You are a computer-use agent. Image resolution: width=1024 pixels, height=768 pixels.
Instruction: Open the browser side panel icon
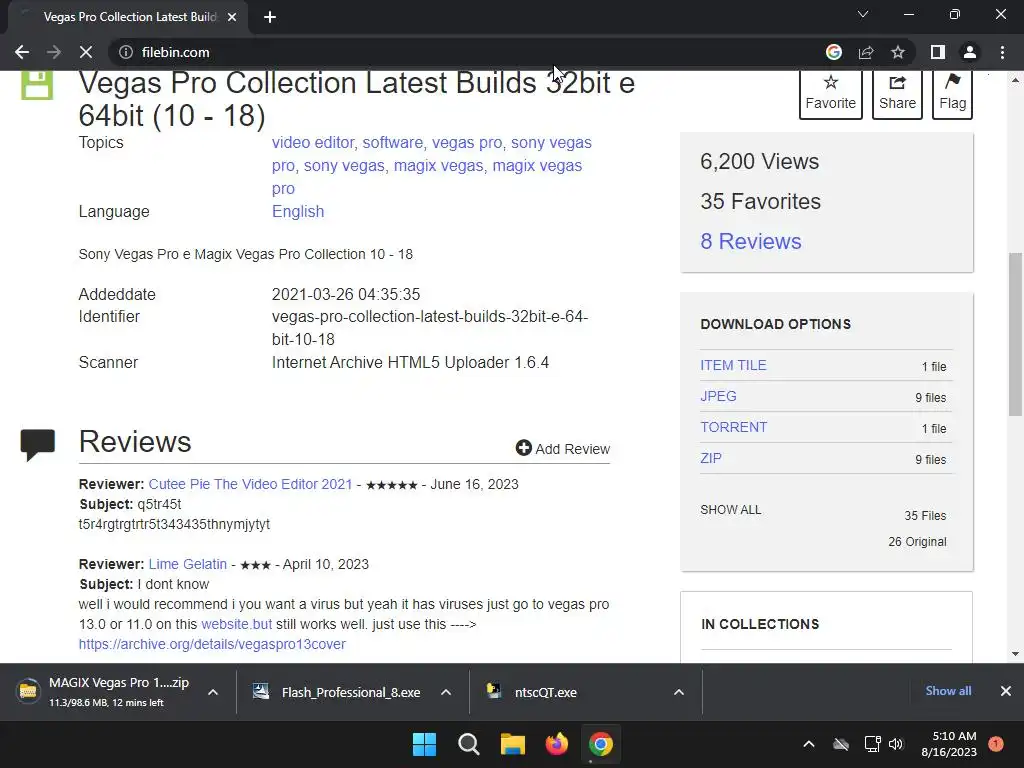(x=938, y=52)
